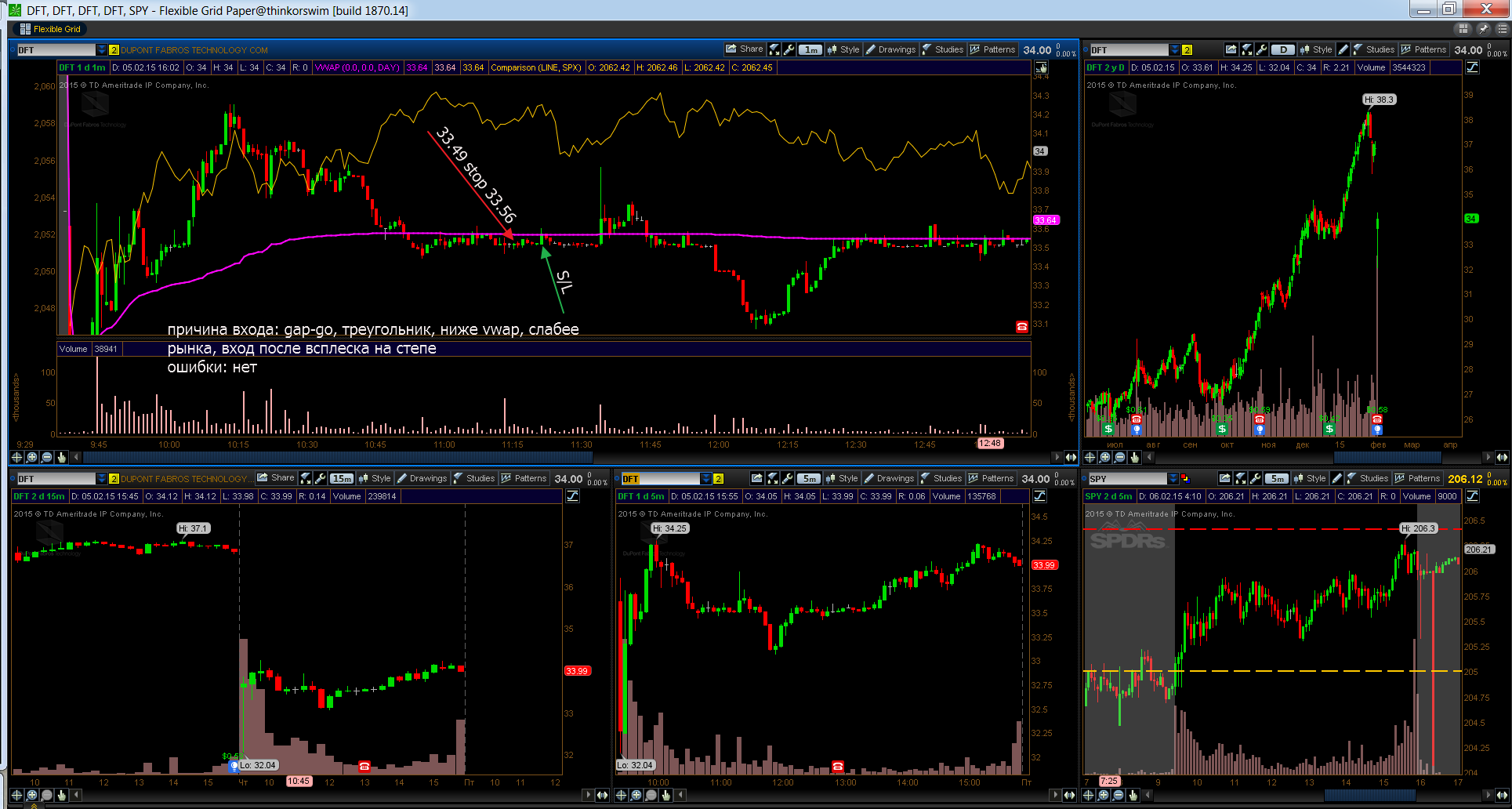The width and height of the screenshot is (1512, 809).
Task: Click symbol input field of daily DFT chart
Action: (1128, 50)
